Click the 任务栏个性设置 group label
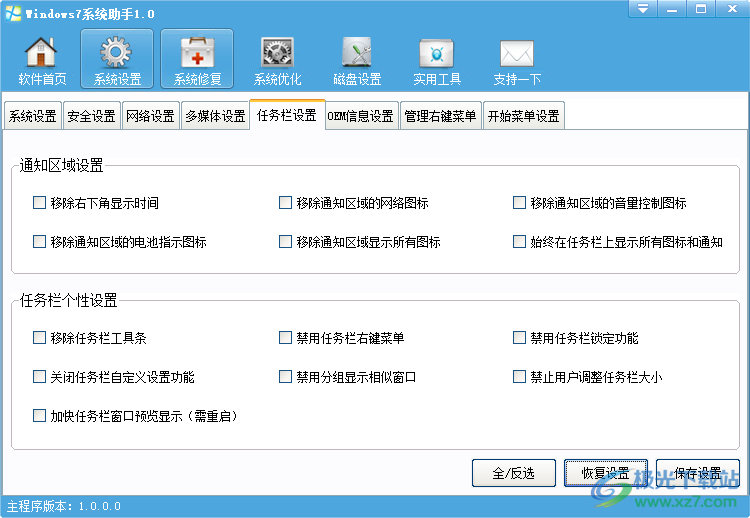 (x=68, y=300)
